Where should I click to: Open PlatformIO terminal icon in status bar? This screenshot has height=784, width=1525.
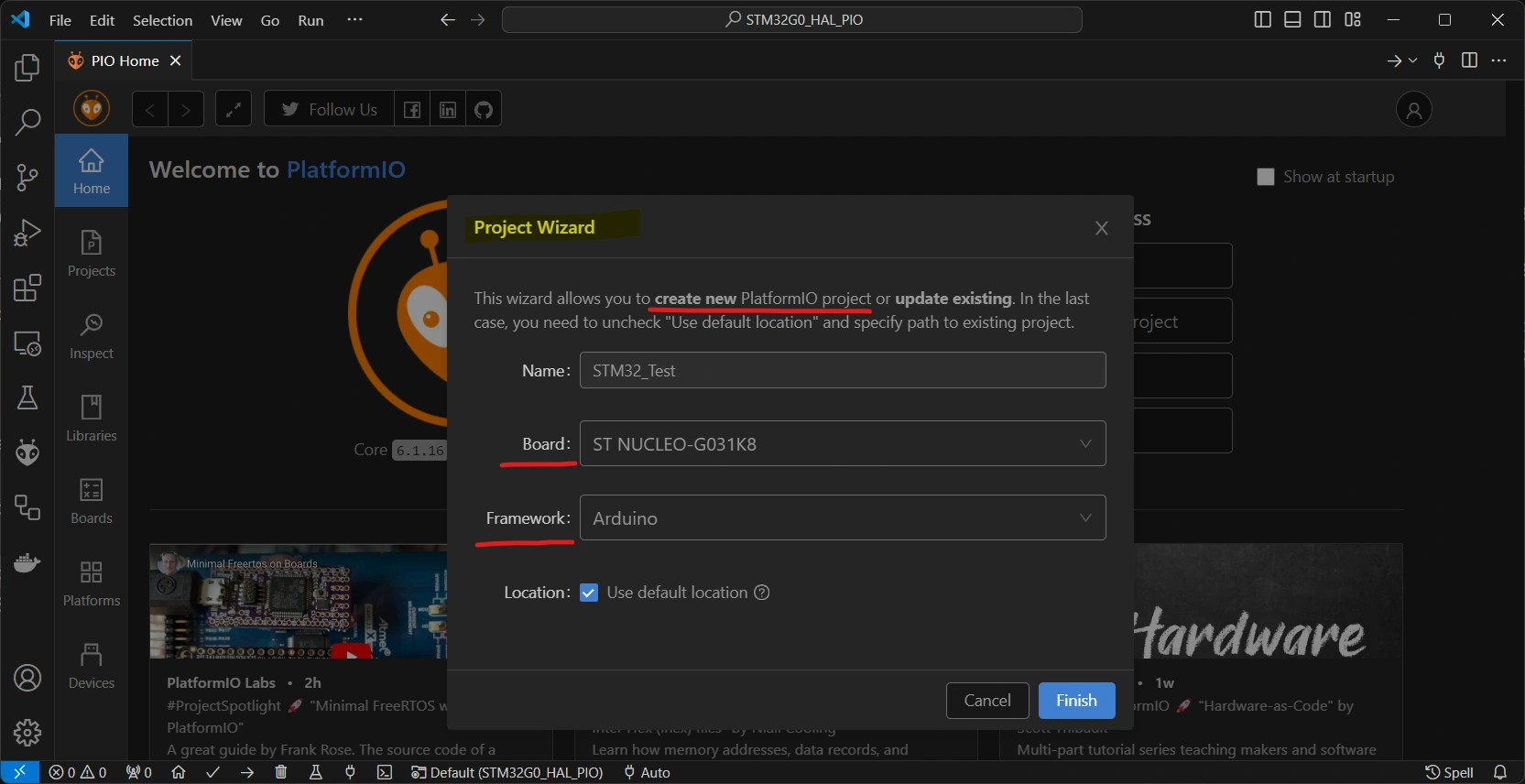[385, 772]
